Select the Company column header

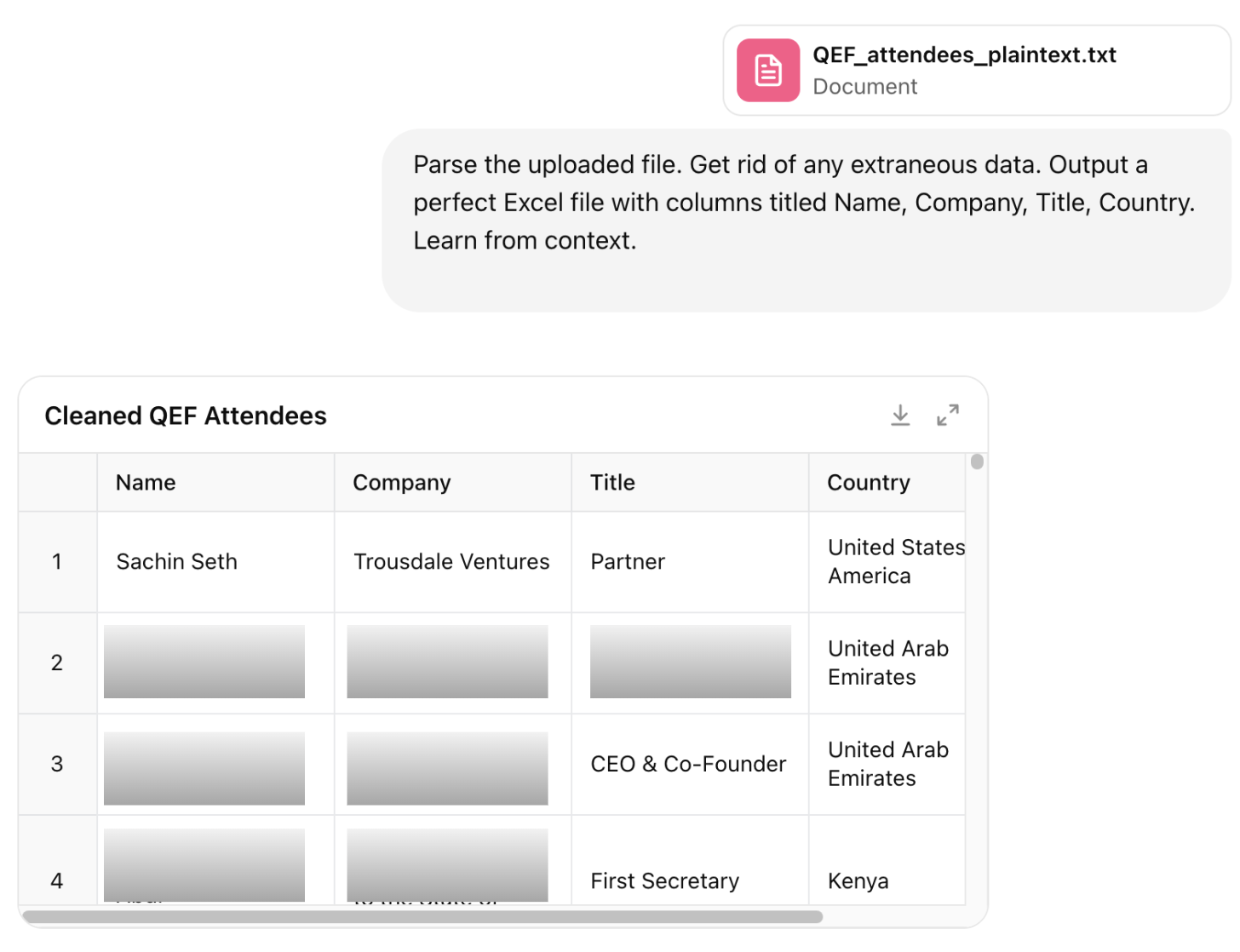point(401,483)
